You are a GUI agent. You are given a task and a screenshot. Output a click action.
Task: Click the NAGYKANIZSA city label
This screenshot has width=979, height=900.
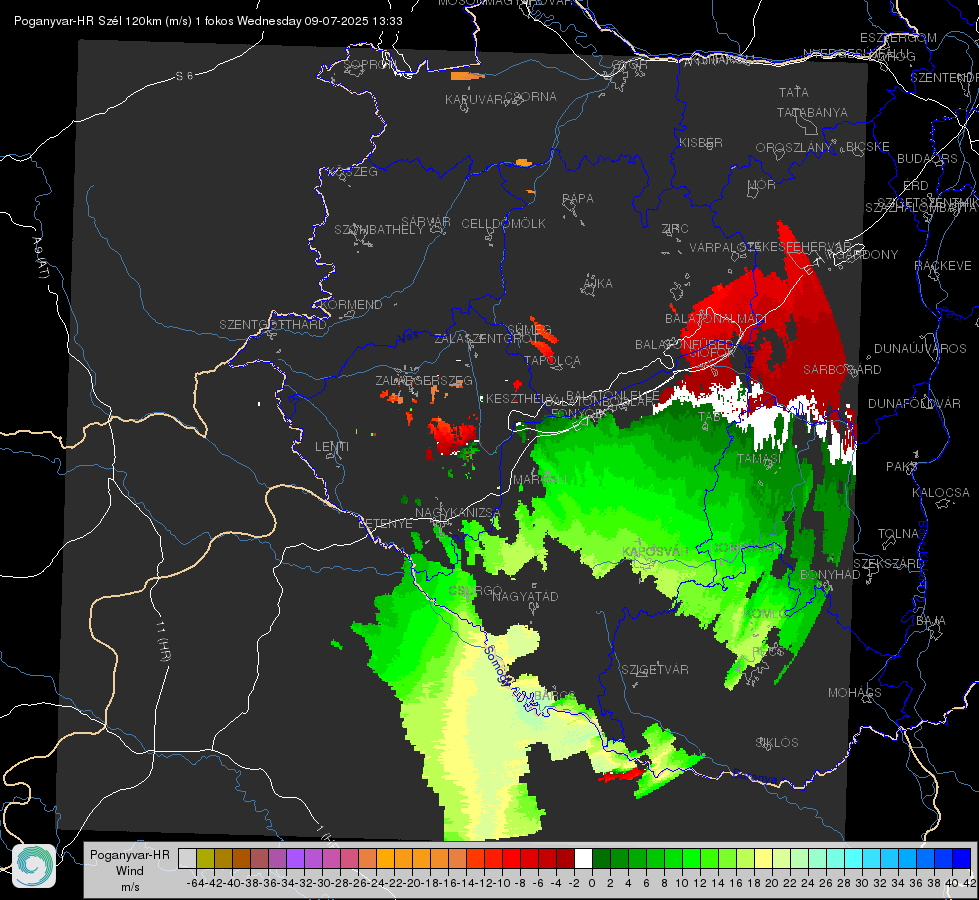point(458,512)
